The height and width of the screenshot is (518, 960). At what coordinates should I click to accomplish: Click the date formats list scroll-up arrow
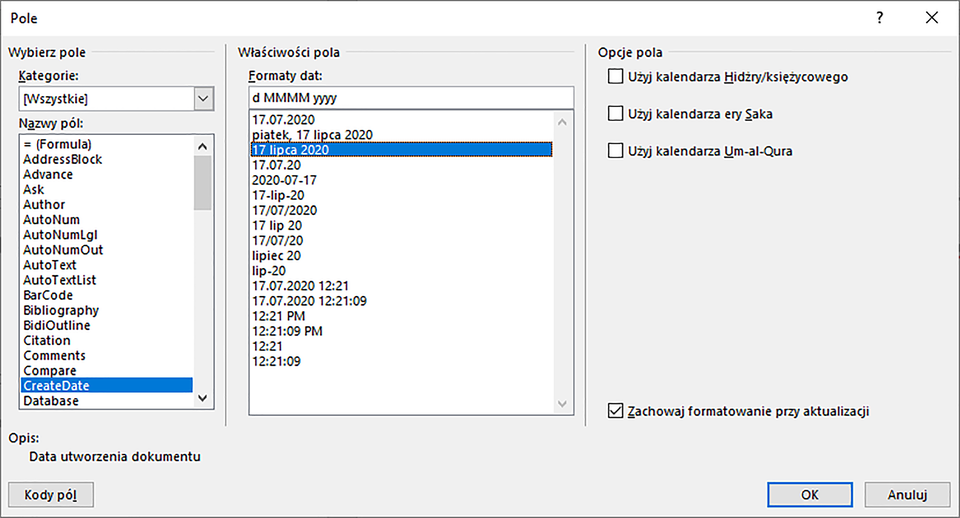click(564, 122)
